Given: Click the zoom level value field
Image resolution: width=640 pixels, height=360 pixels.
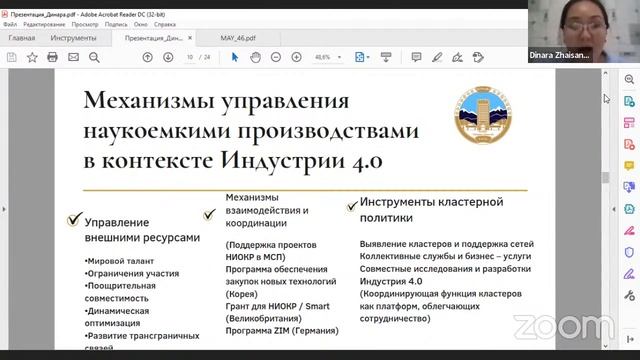Looking at the screenshot, I should (322, 57).
